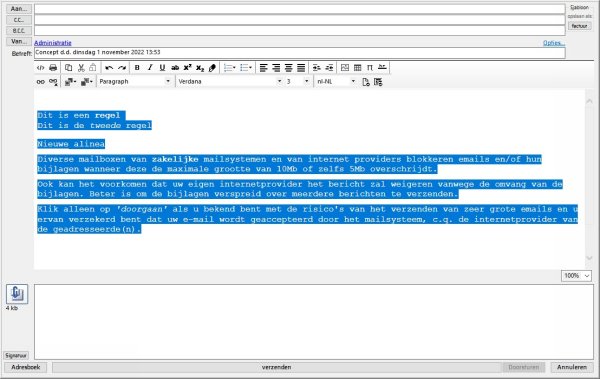Justify text with the full-align icon

pos(301,68)
